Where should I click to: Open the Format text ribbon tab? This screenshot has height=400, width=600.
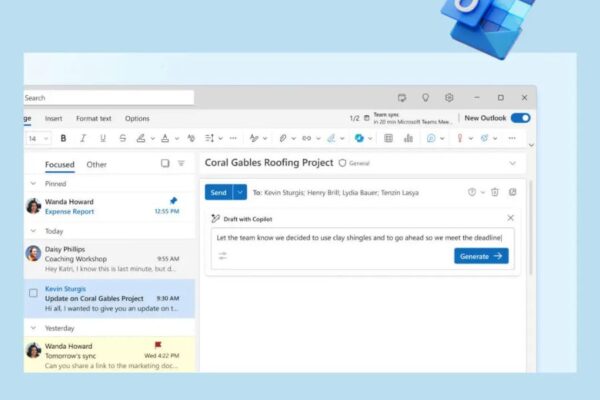[x=94, y=118]
